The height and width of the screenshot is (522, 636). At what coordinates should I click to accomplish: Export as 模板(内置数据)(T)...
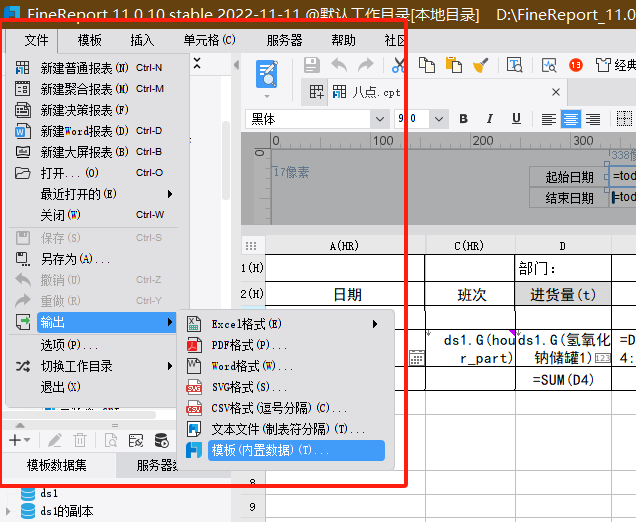296,450
